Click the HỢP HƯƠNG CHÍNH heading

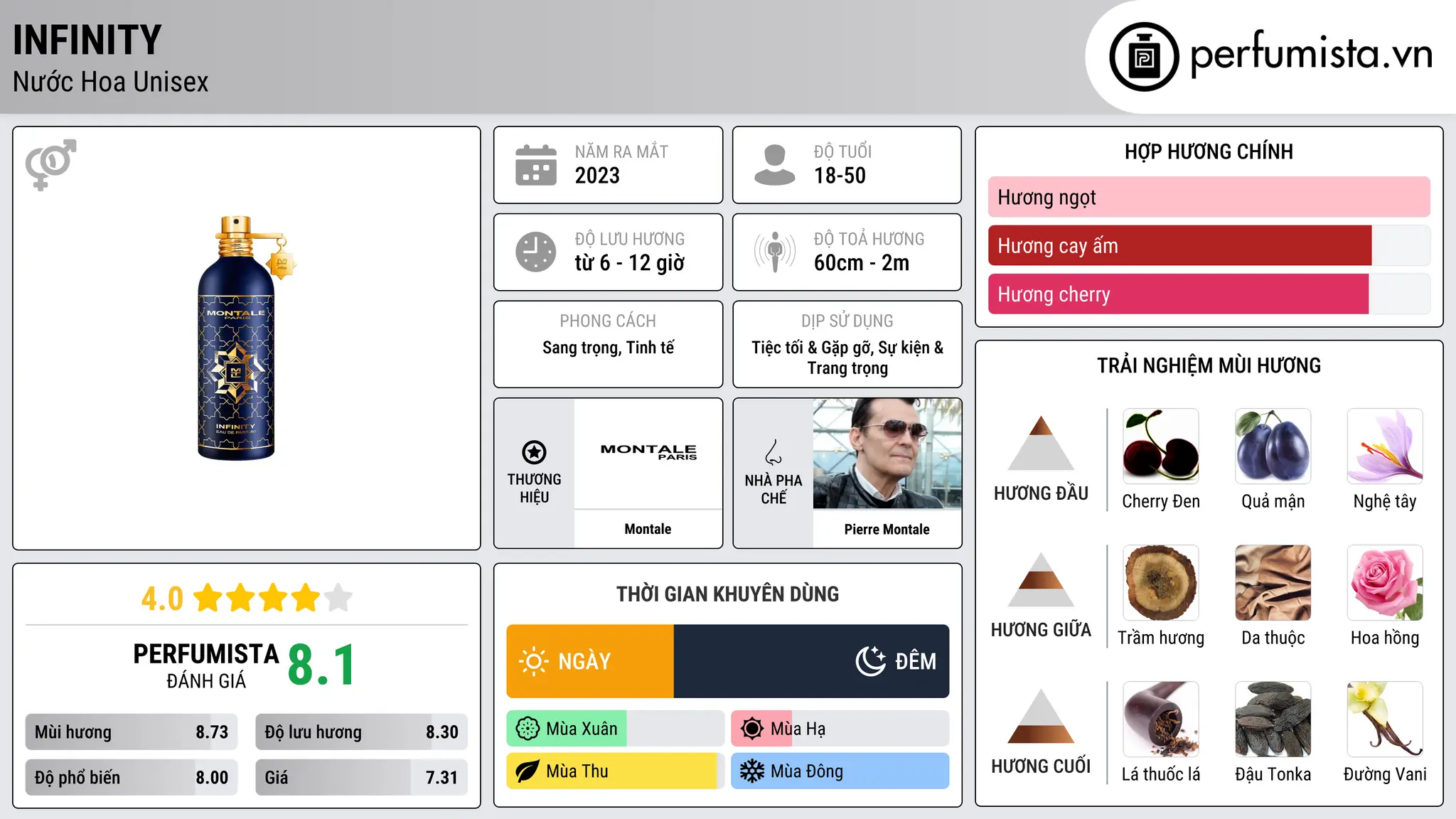[1209, 151]
